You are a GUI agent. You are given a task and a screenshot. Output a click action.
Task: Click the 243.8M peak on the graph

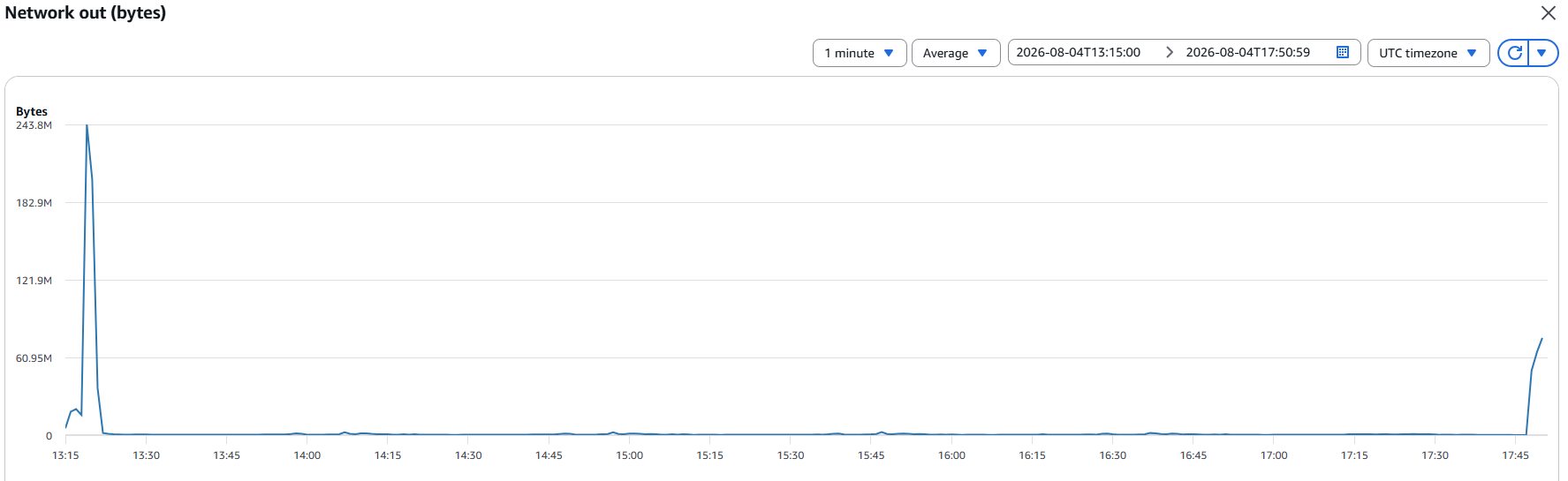(87, 125)
